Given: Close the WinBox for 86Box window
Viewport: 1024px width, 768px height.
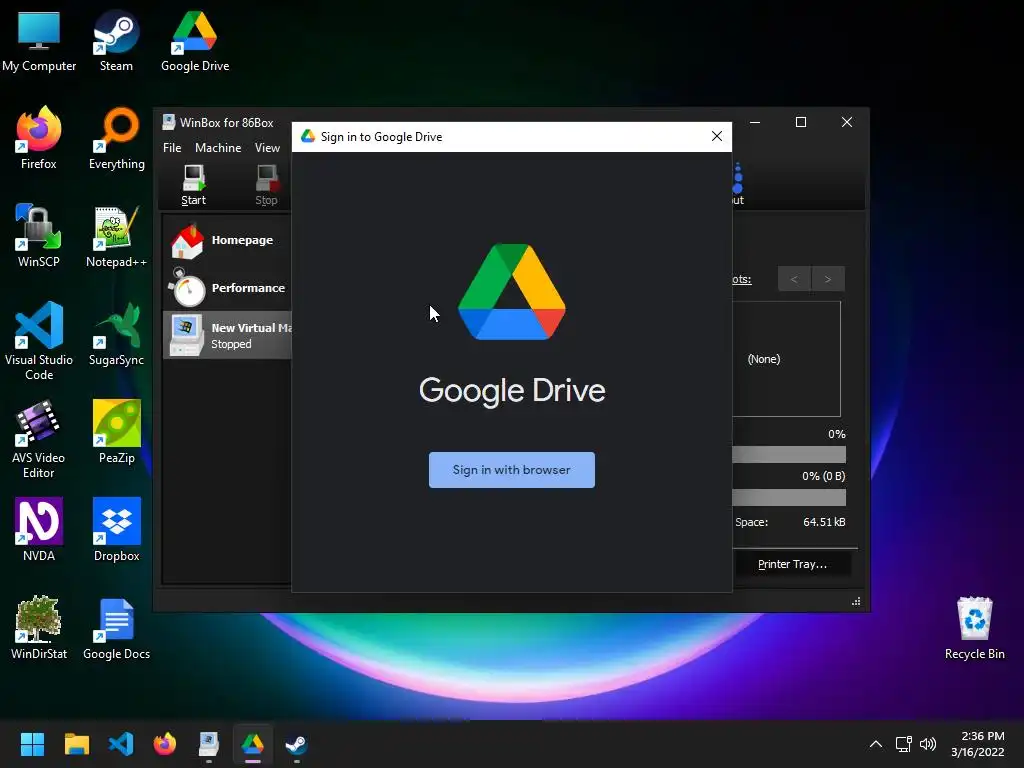Looking at the screenshot, I should click(846, 122).
